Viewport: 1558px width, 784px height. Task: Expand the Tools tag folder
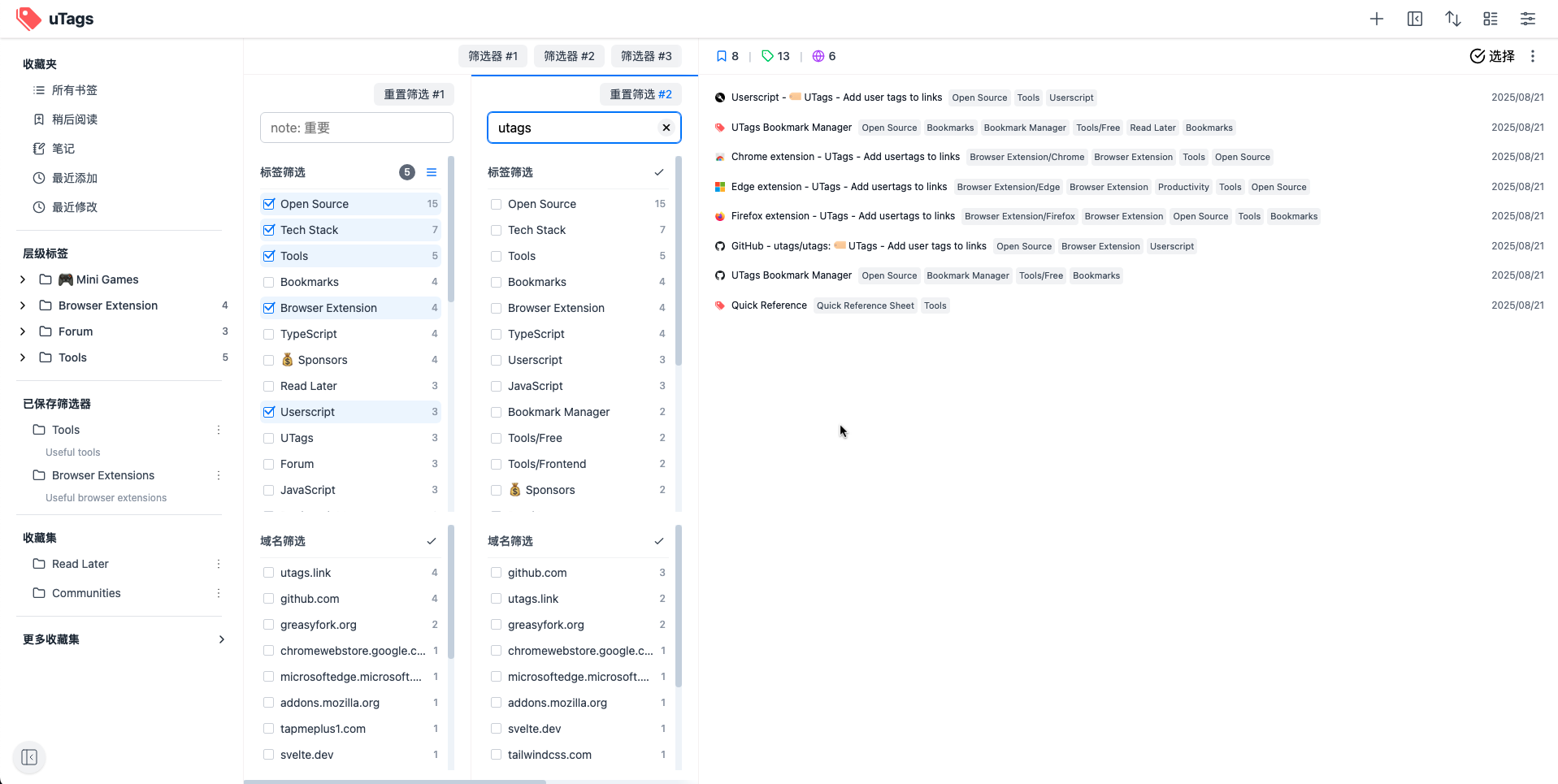[x=23, y=357]
